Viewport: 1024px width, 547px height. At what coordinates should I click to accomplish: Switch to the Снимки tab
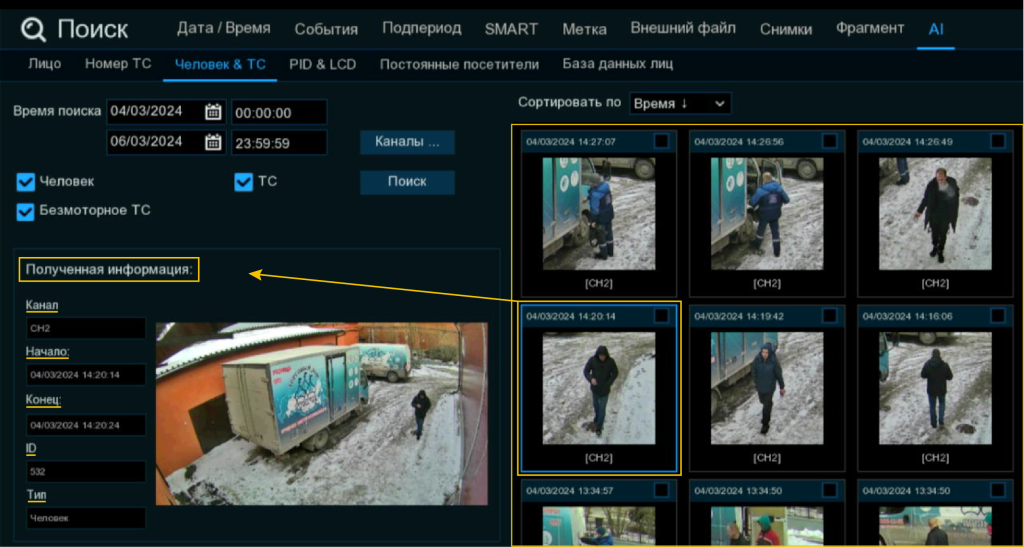click(x=786, y=29)
